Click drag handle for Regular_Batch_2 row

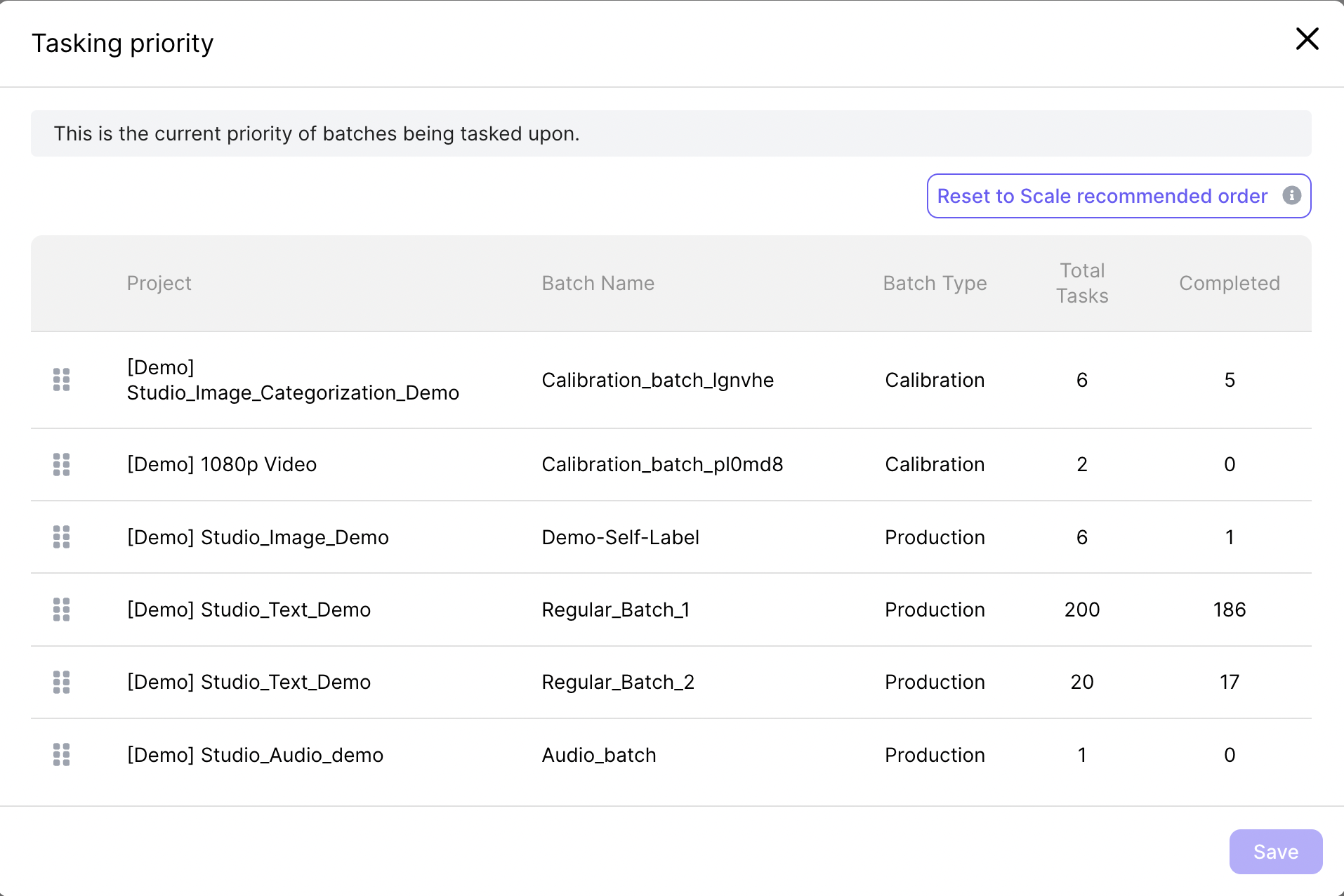click(62, 682)
